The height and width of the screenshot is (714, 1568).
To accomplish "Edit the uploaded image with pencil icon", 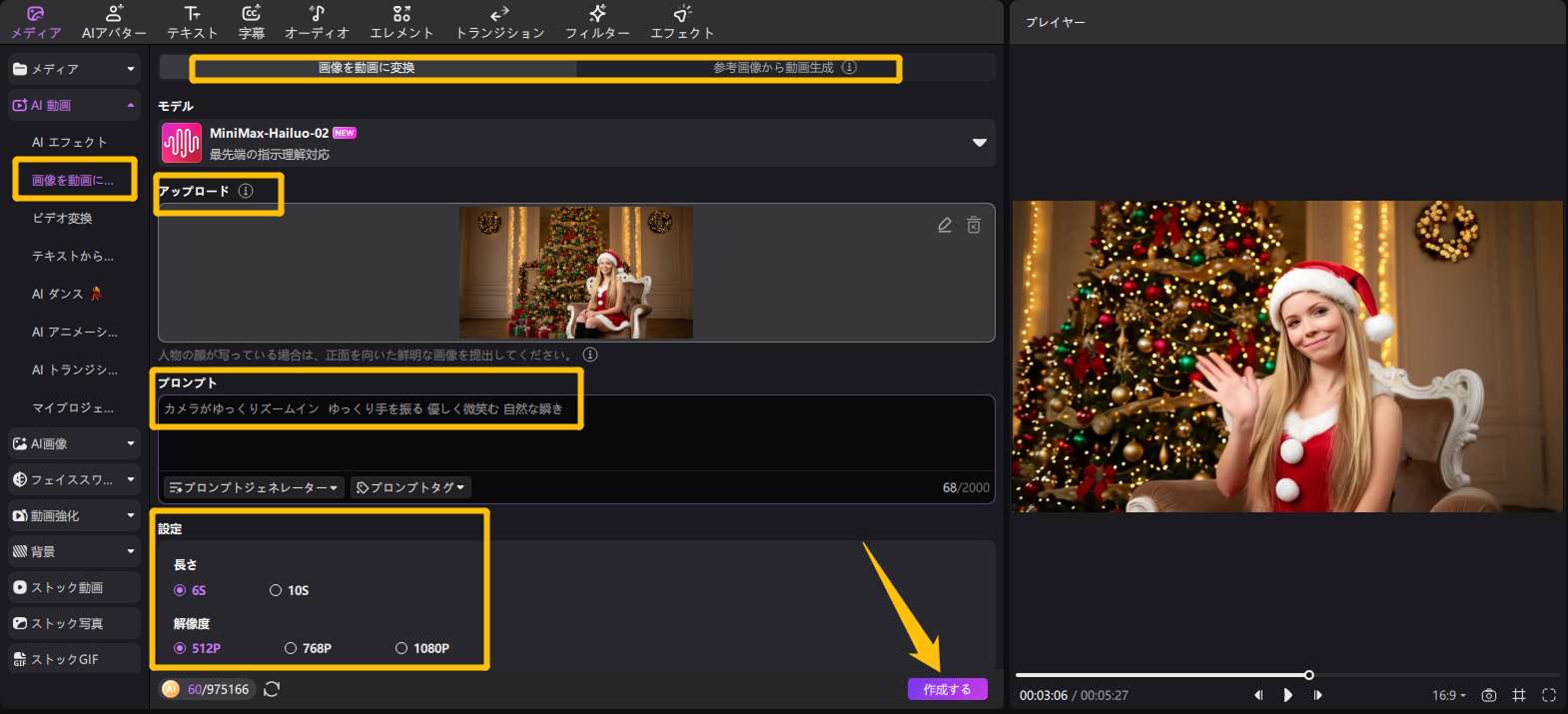I will tap(945, 225).
